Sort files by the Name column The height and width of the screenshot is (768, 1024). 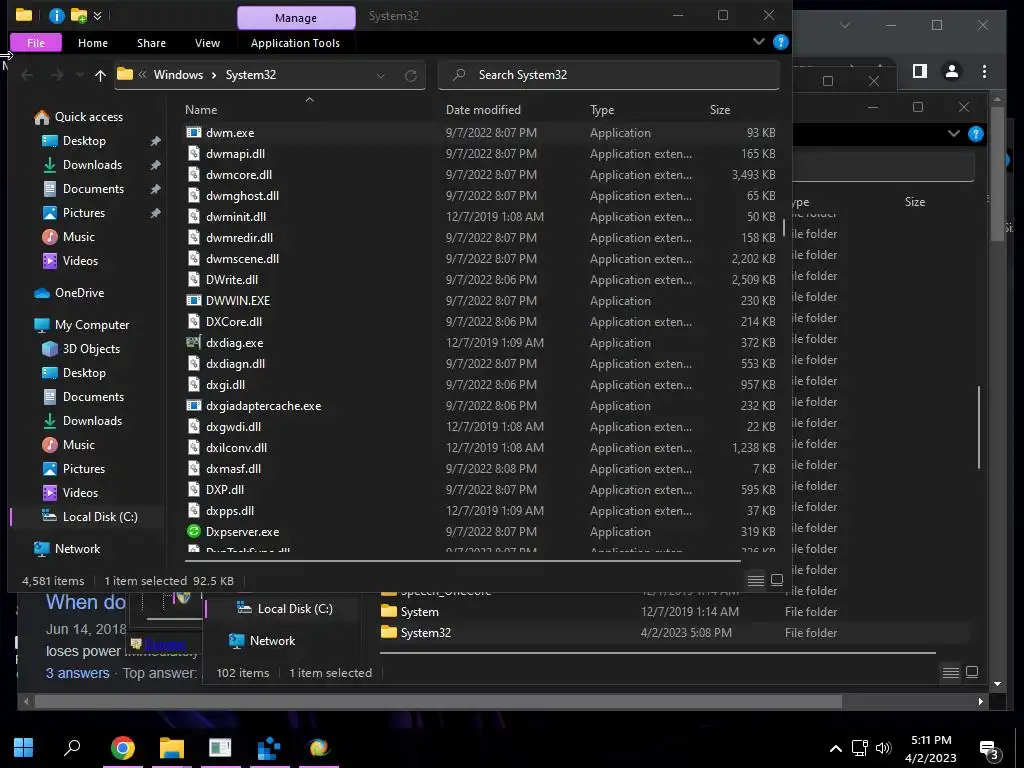[x=201, y=110]
